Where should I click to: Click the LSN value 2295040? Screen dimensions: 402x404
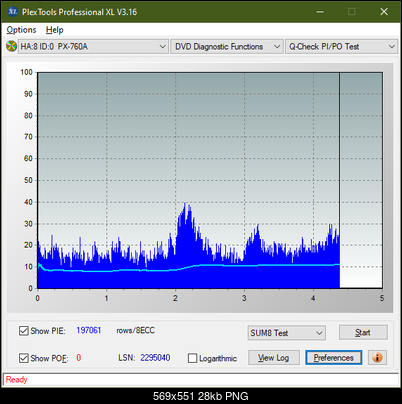[x=155, y=358]
